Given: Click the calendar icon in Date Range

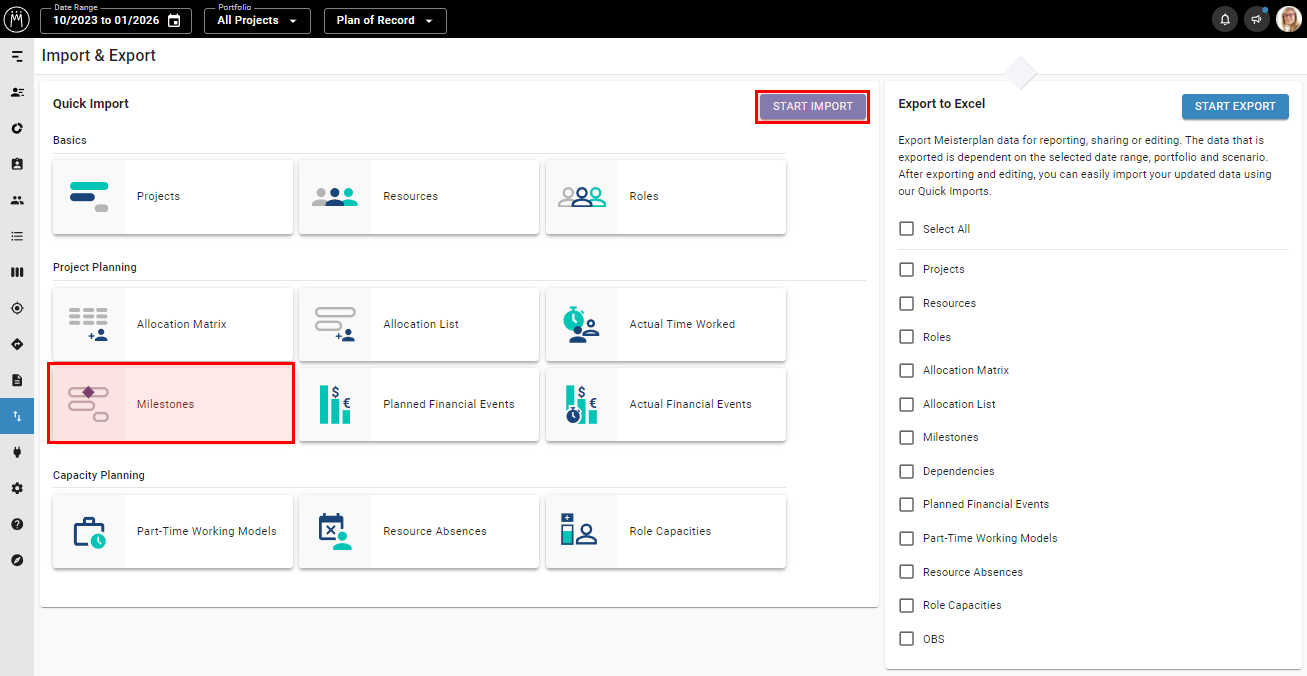Looking at the screenshot, I should coord(175,21).
